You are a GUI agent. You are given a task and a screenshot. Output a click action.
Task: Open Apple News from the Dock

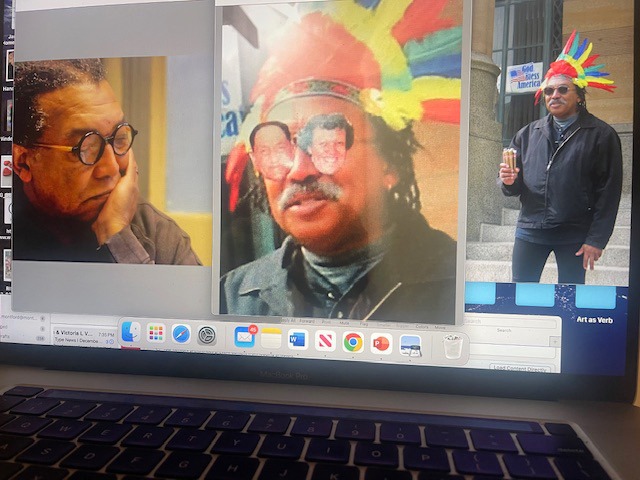click(x=325, y=341)
